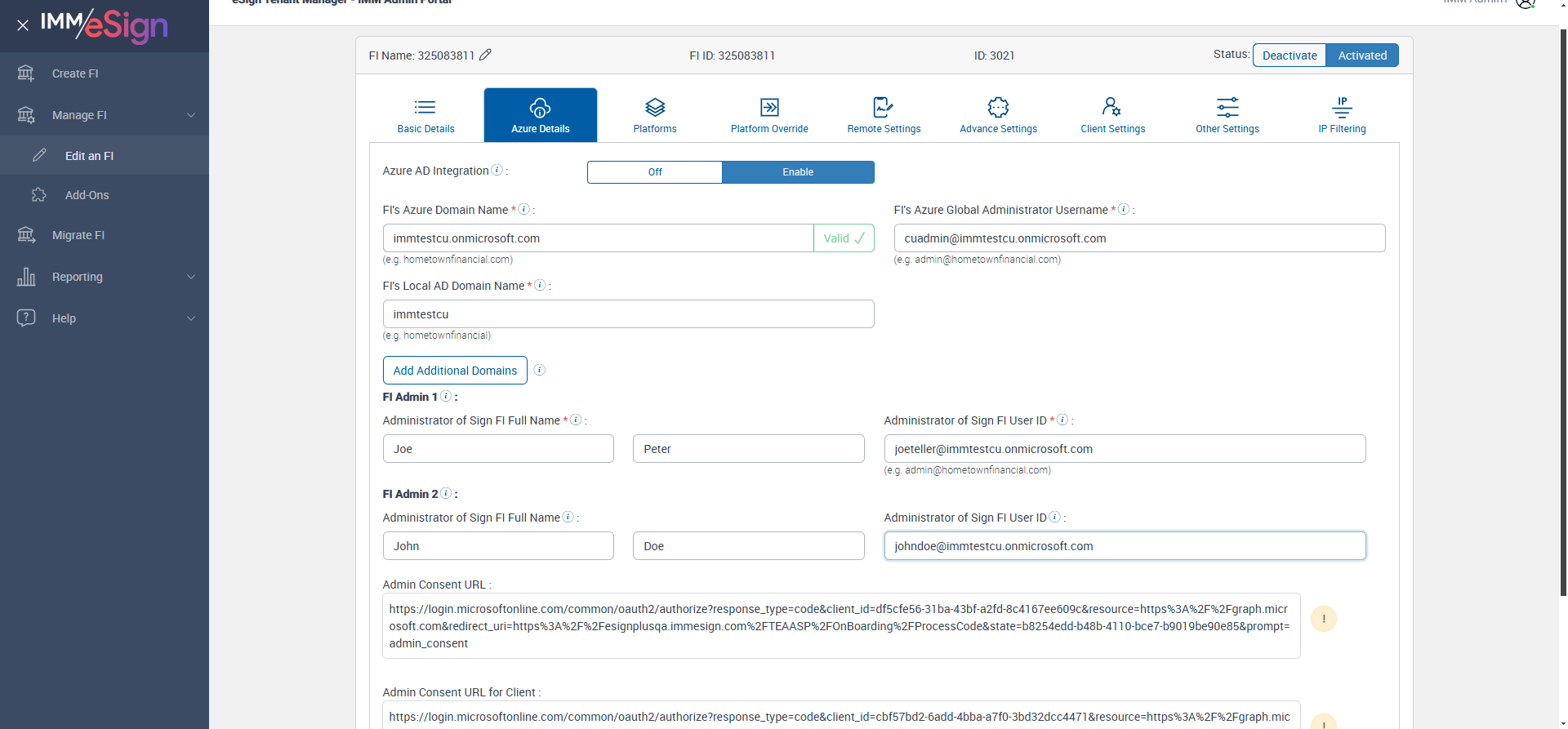Click the Manage FI bank icon
The image size is (1568, 729).
[x=26, y=115]
